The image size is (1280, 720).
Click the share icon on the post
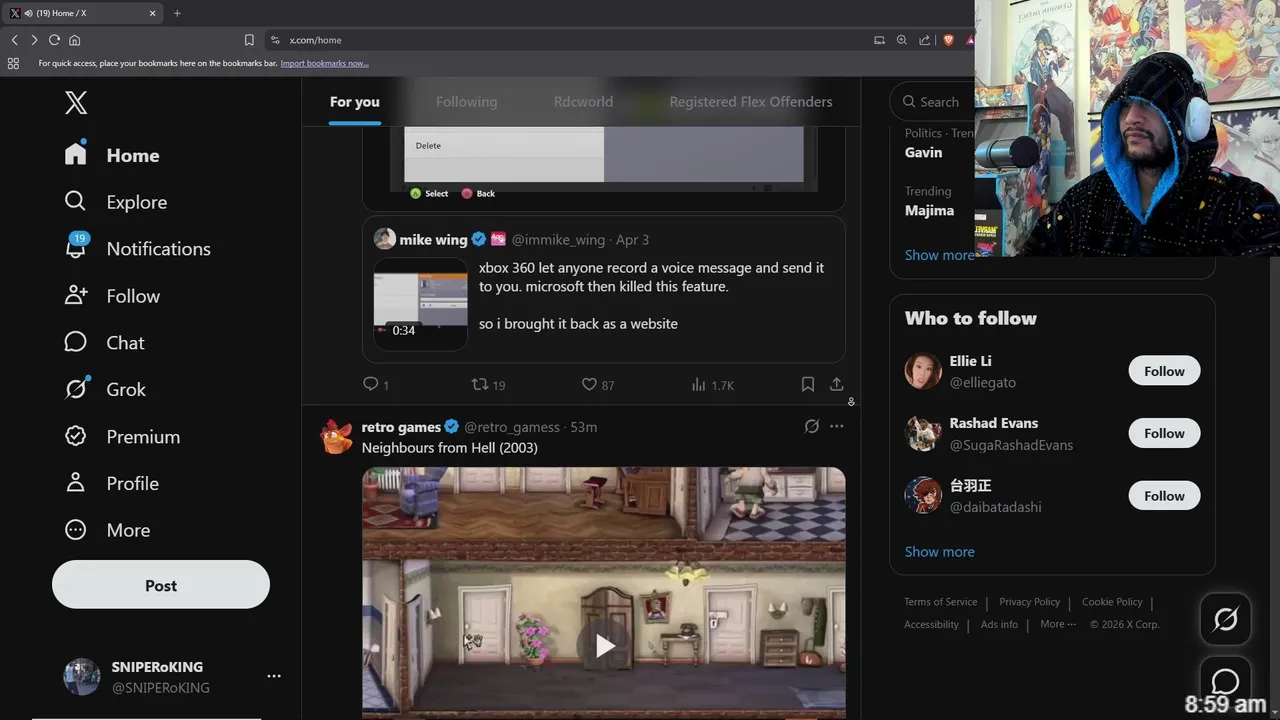[x=837, y=384]
